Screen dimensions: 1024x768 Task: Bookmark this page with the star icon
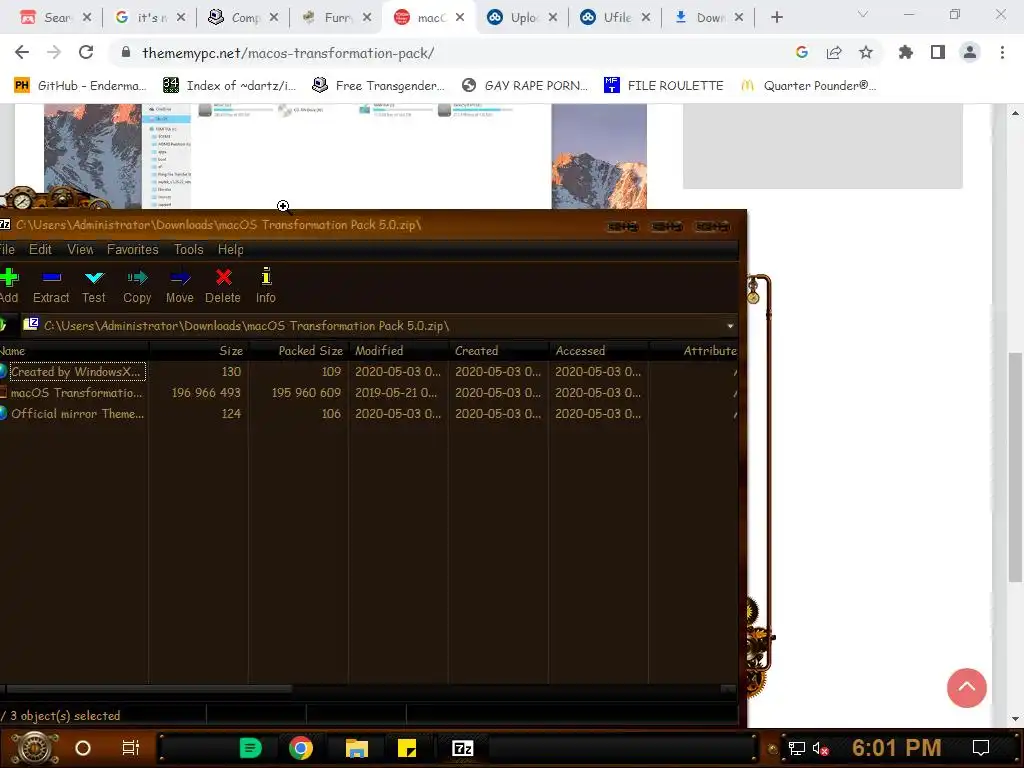coord(866,52)
